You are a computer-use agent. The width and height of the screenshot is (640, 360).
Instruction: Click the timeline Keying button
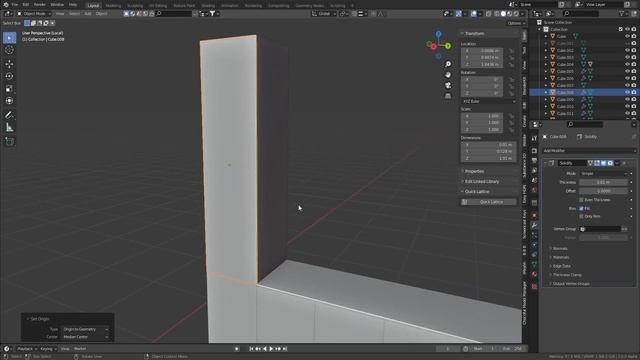48,349
